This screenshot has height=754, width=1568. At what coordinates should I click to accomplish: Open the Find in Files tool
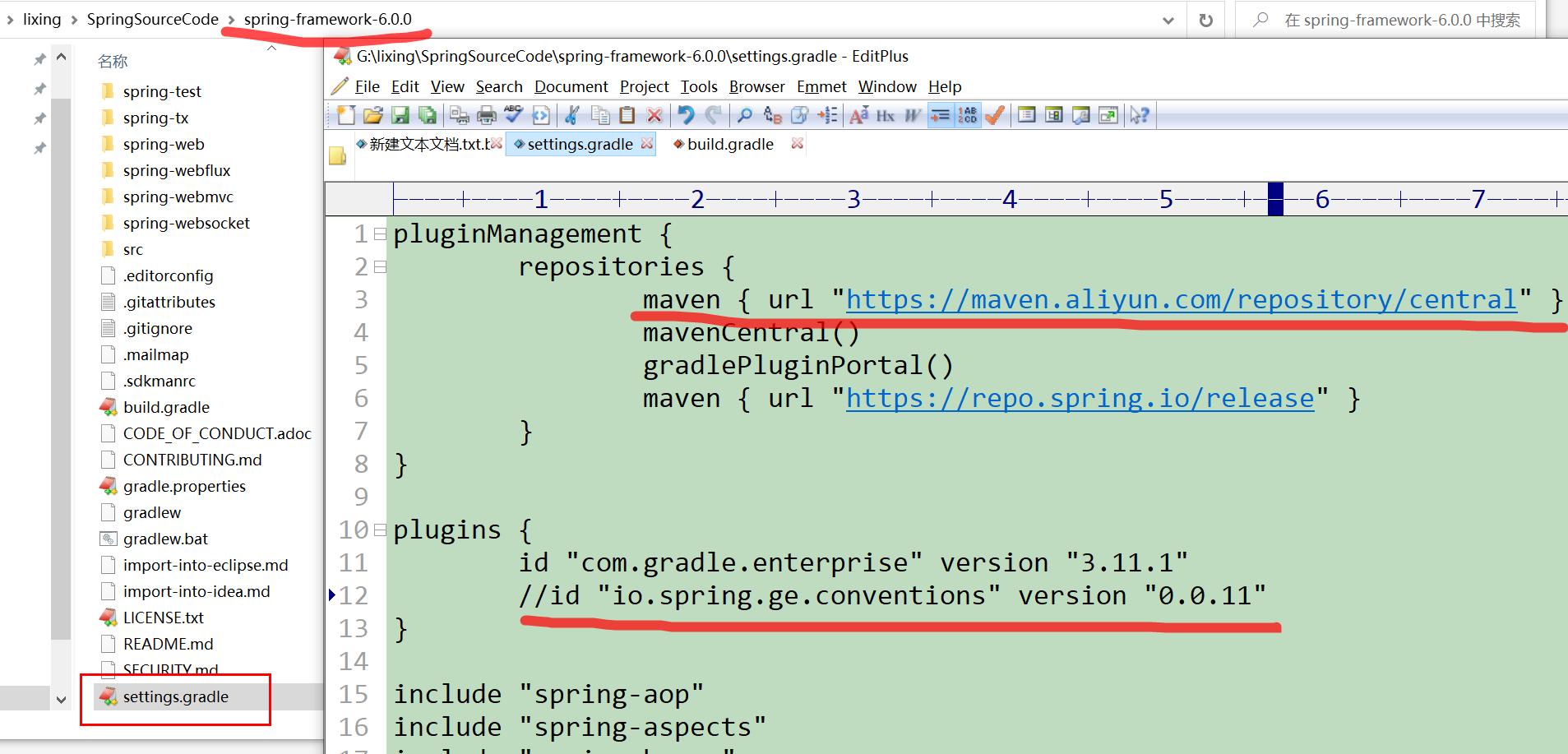click(799, 115)
